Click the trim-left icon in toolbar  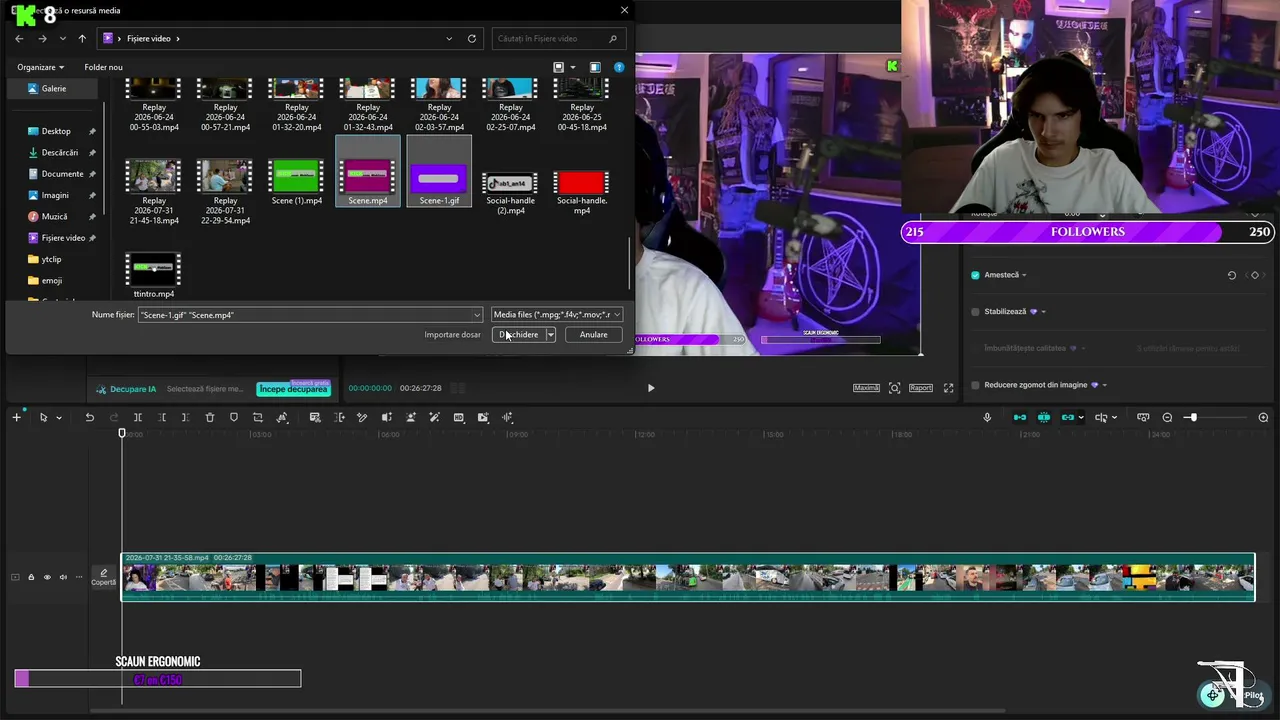click(x=162, y=417)
